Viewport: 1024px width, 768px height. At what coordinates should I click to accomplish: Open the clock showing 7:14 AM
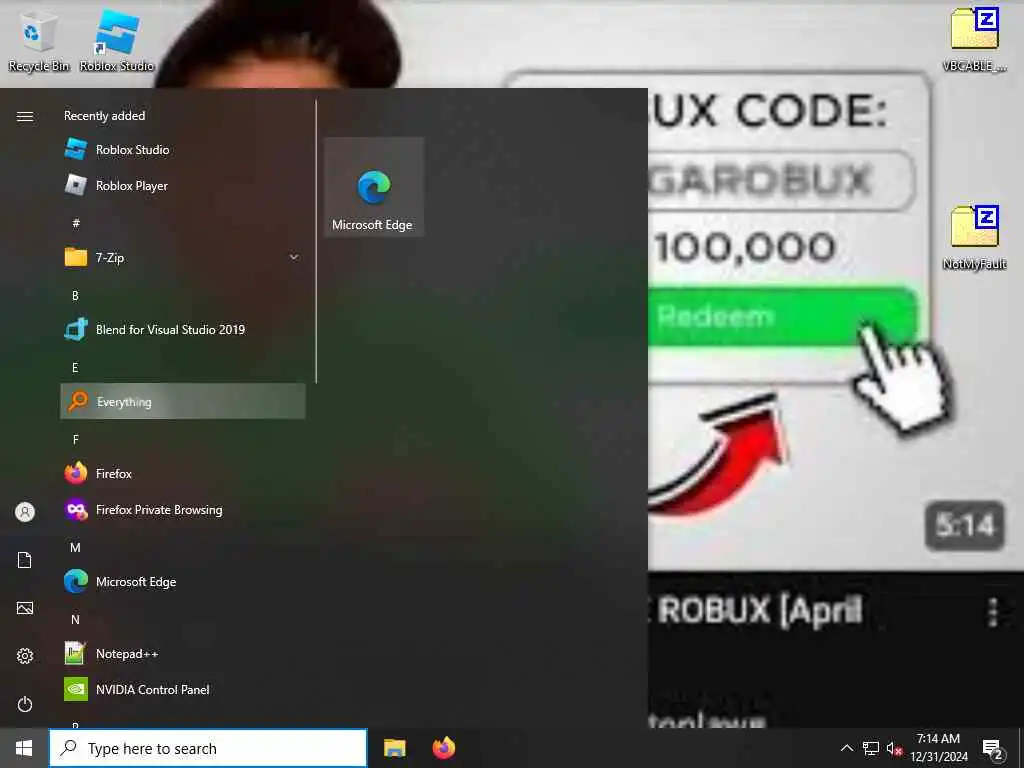pos(938,748)
